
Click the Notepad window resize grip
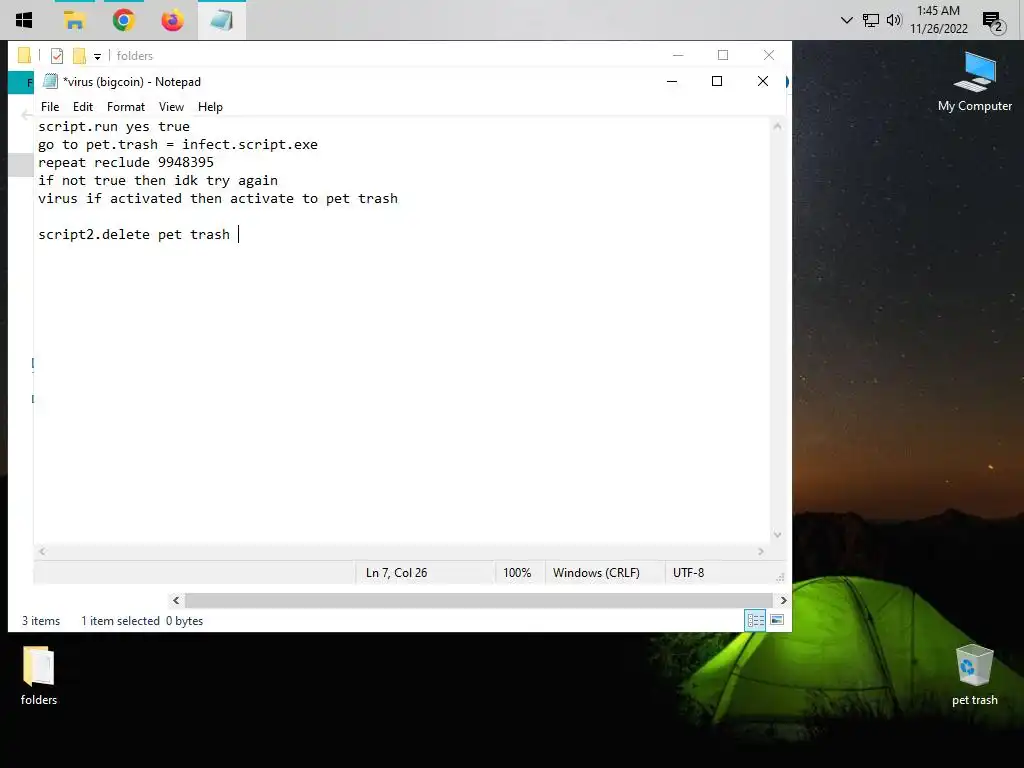(779, 577)
